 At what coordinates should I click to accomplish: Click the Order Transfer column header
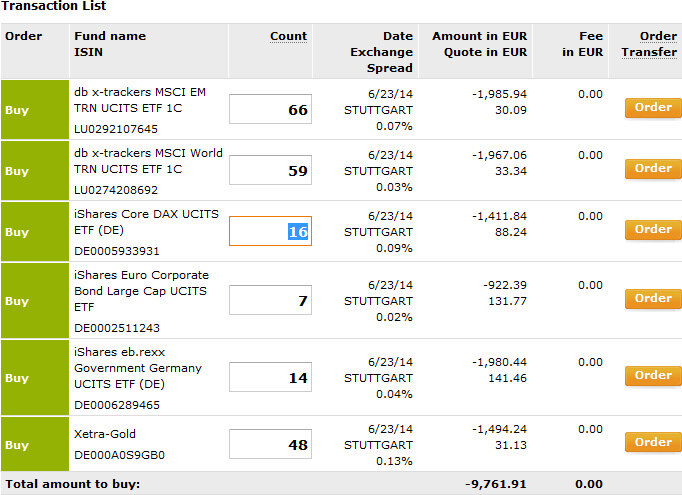[656, 44]
